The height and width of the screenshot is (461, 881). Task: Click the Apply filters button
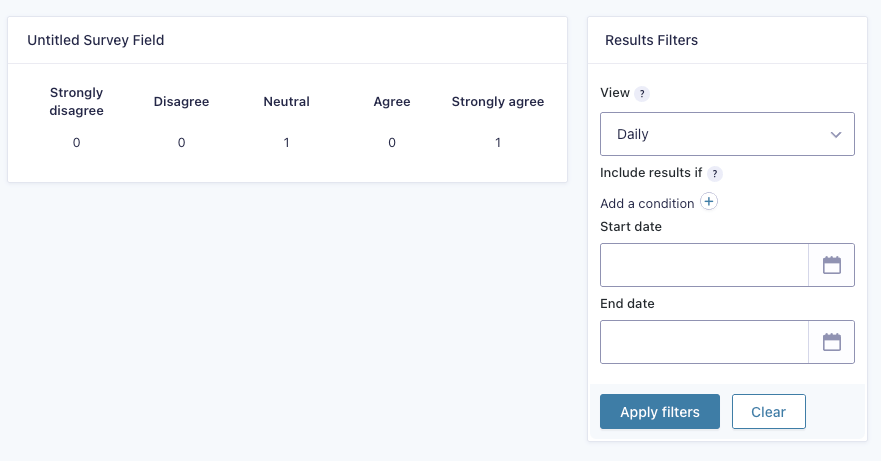(x=660, y=412)
